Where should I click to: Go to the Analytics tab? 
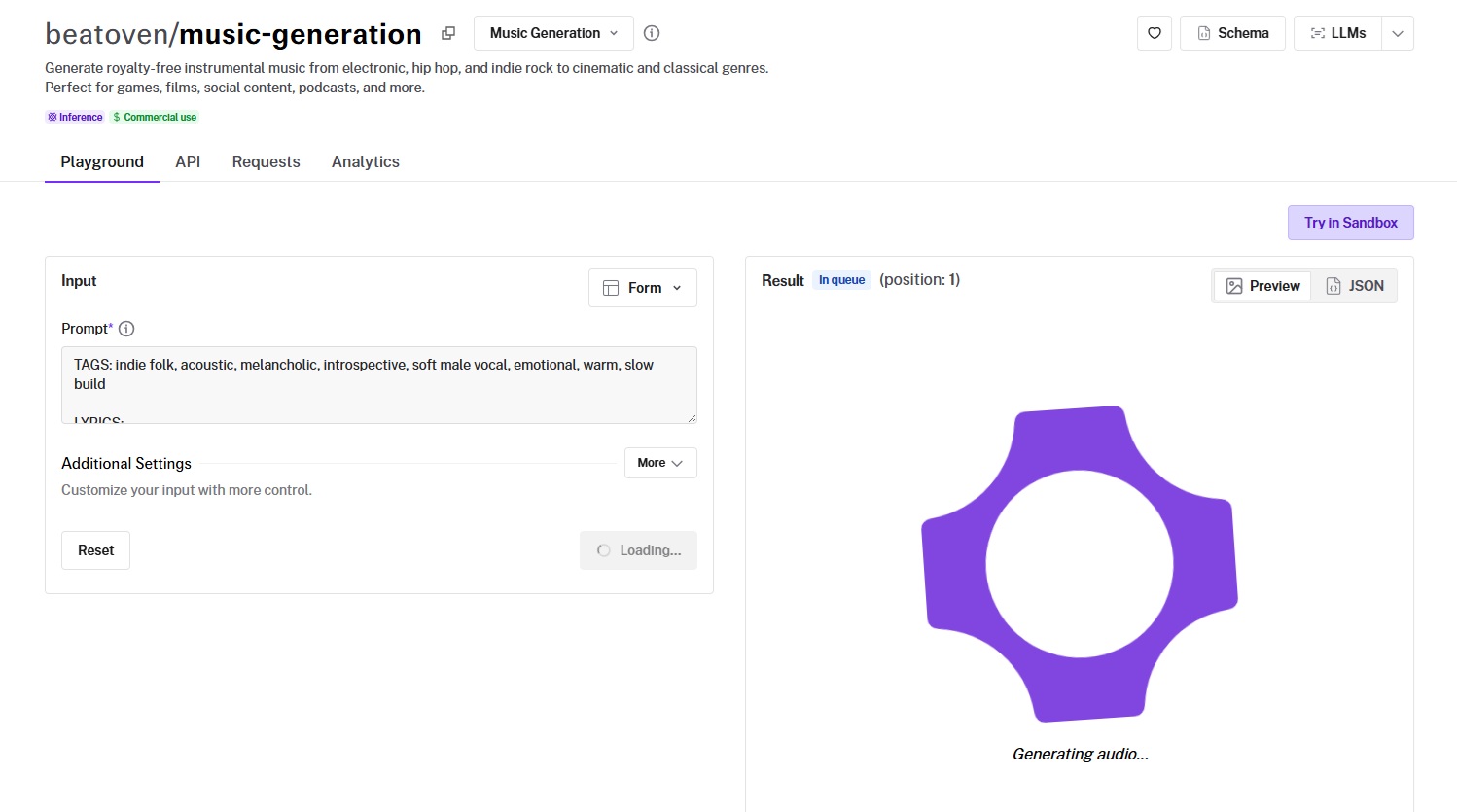(365, 161)
